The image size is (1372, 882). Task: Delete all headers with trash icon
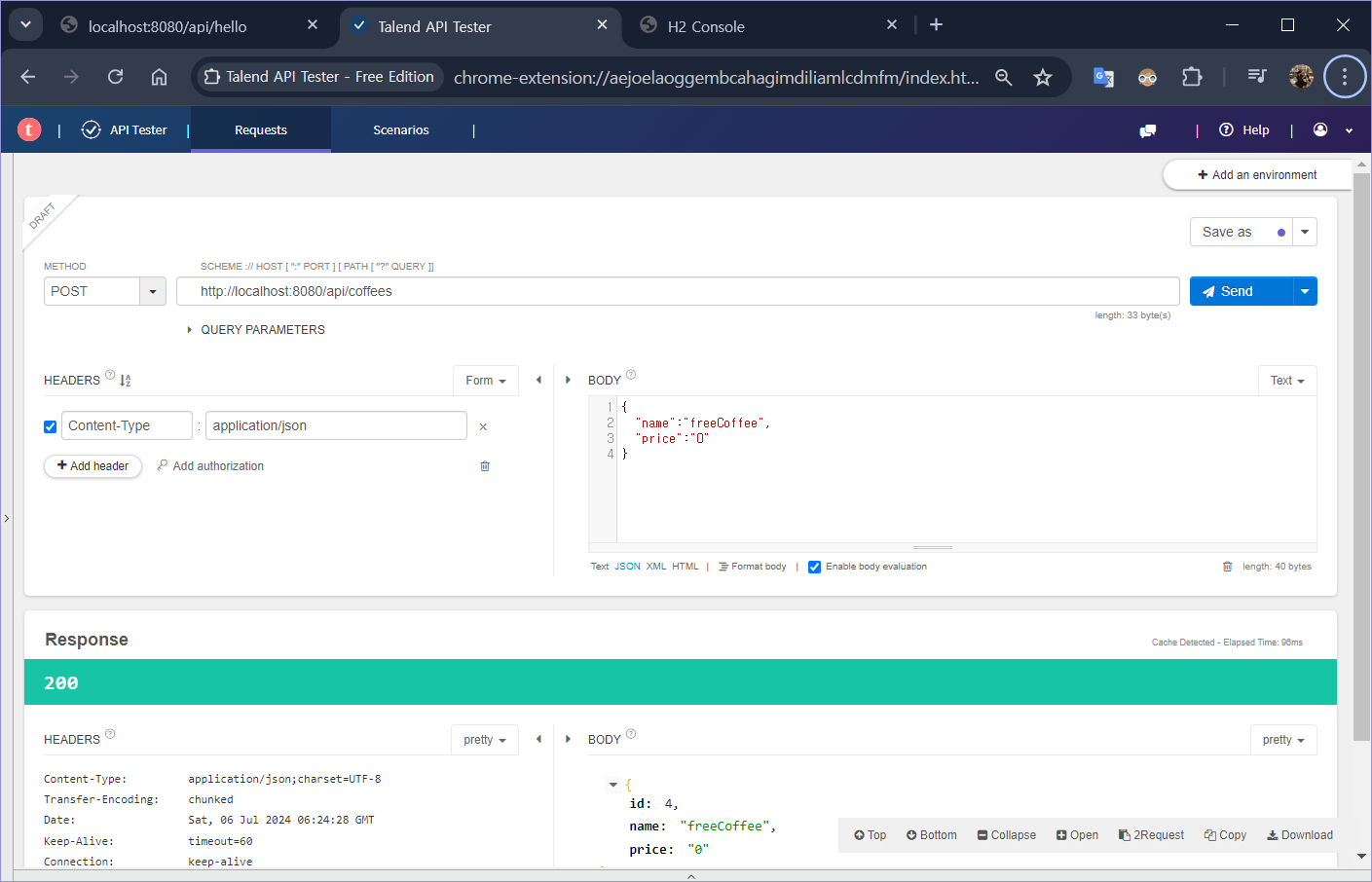[x=485, y=466]
